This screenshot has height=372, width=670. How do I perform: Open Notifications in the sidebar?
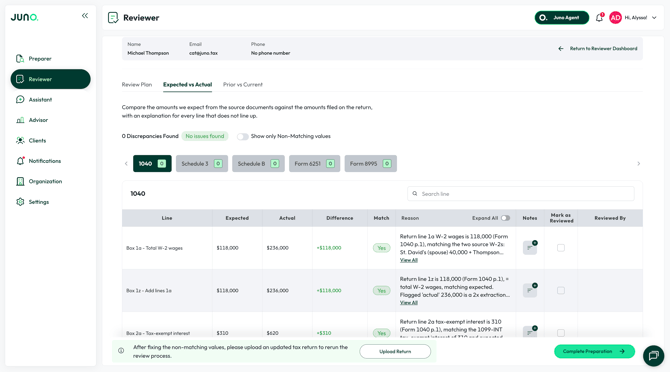coord(50,161)
